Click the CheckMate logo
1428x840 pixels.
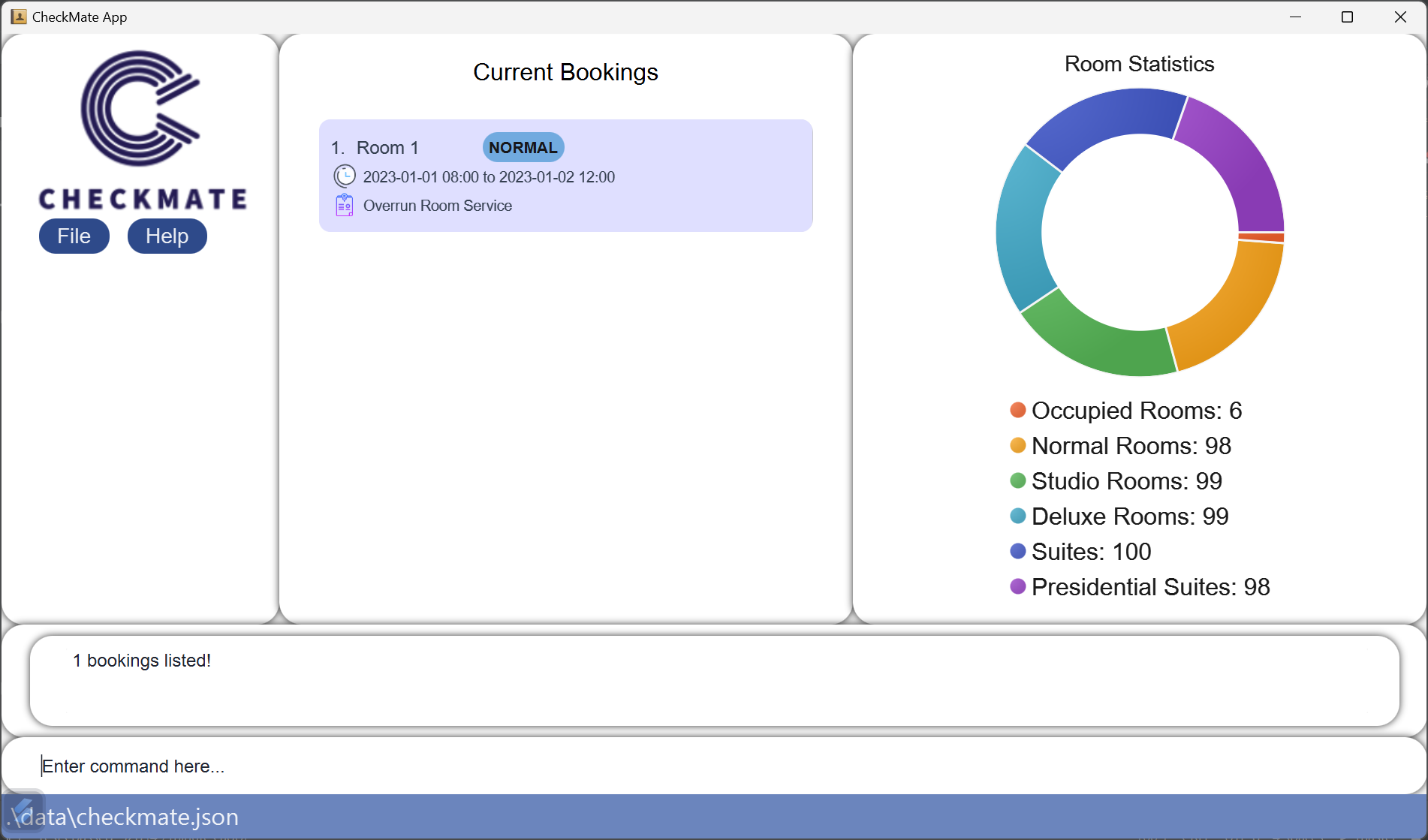tap(142, 130)
